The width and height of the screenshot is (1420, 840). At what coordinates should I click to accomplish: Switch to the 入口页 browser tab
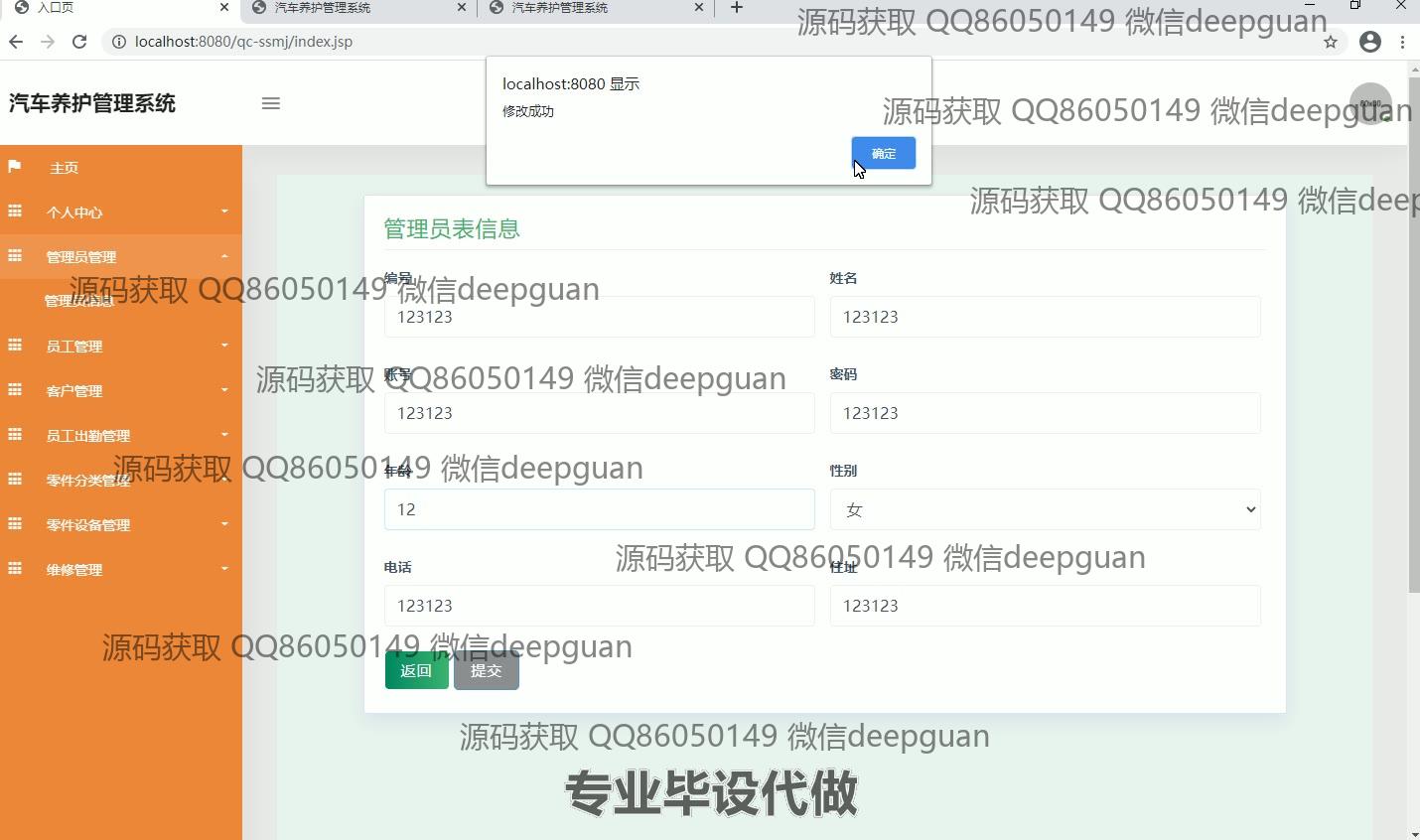click(x=109, y=8)
